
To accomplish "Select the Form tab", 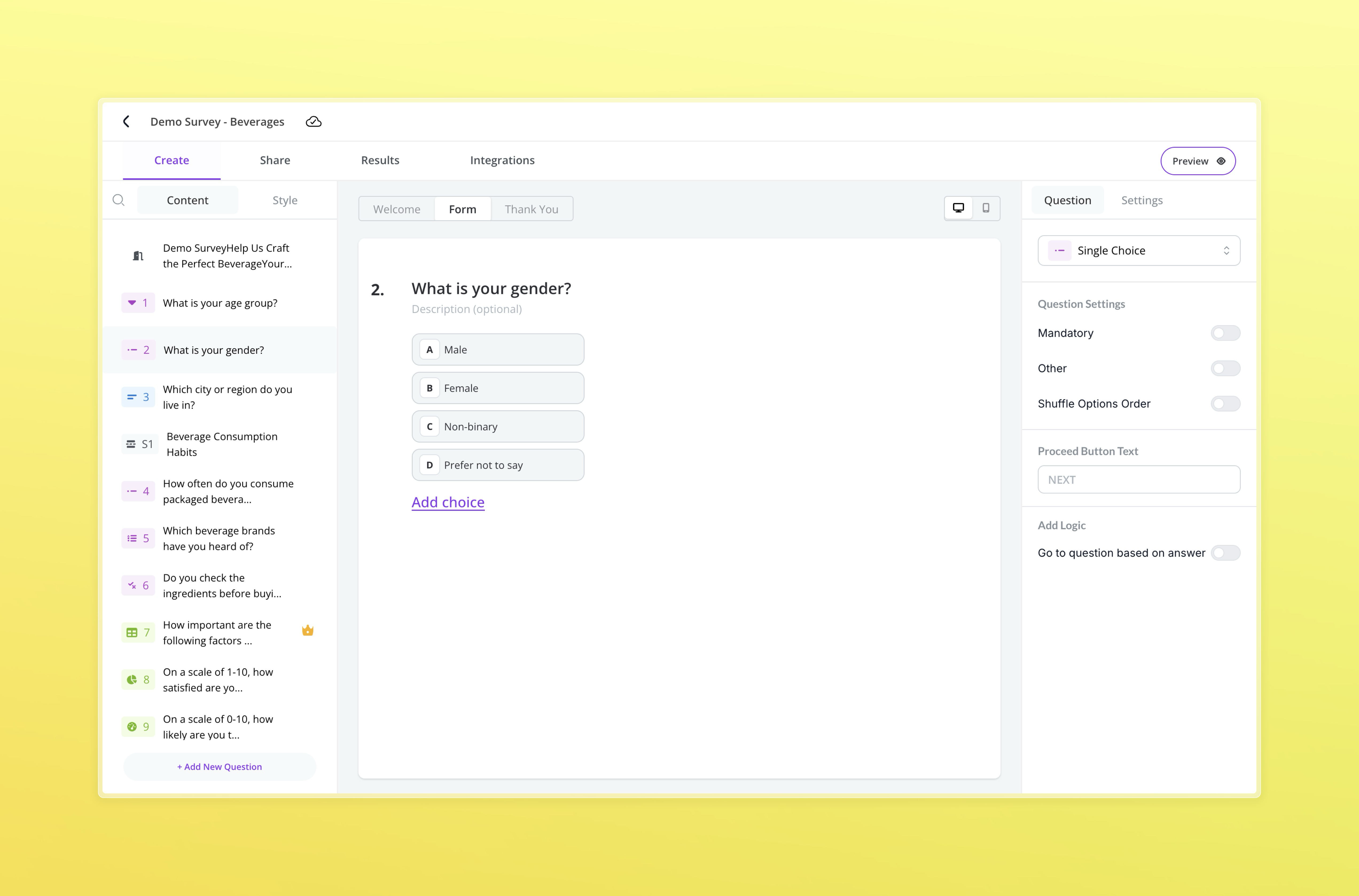I will click(x=463, y=209).
